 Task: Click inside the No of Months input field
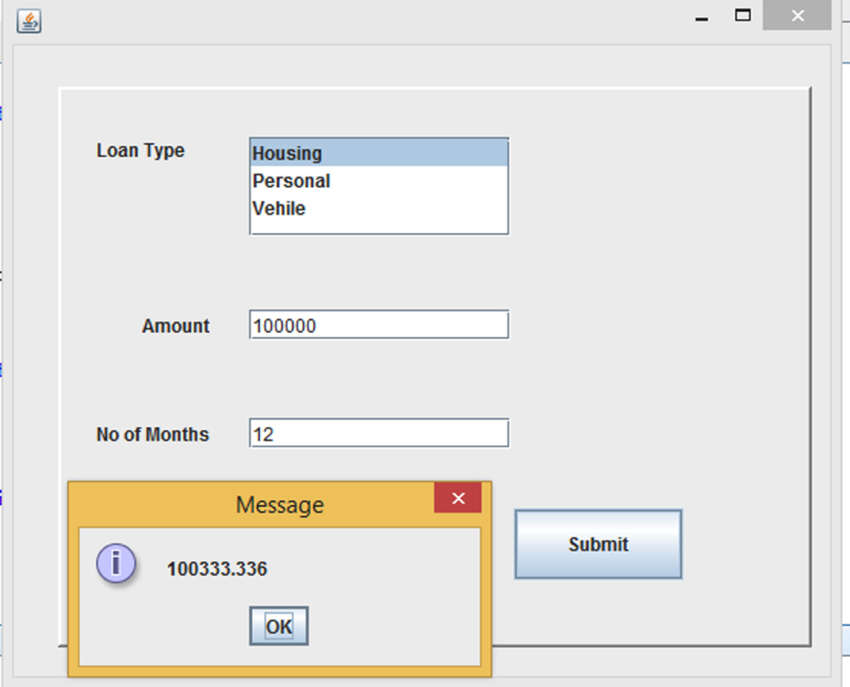pyautogui.click(x=380, y=432)
